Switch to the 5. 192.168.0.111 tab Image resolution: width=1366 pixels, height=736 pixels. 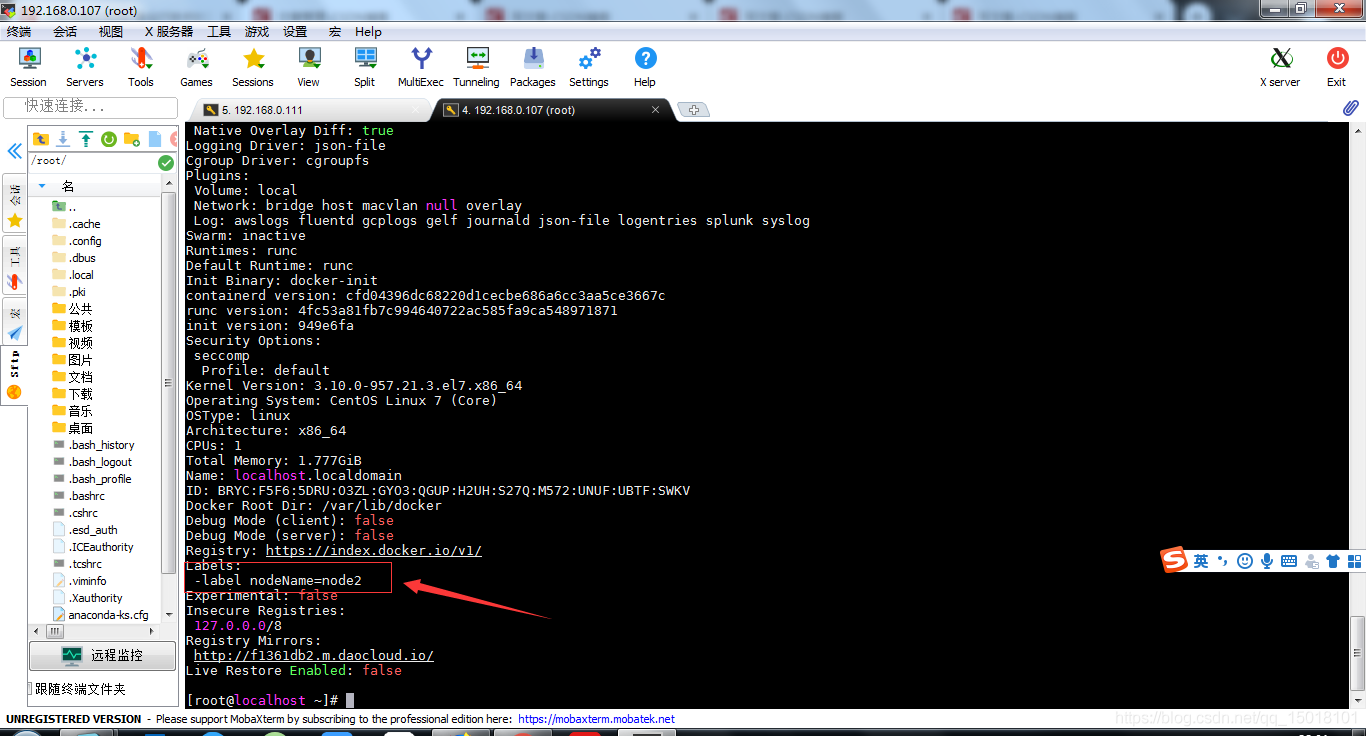click(262, 110)
